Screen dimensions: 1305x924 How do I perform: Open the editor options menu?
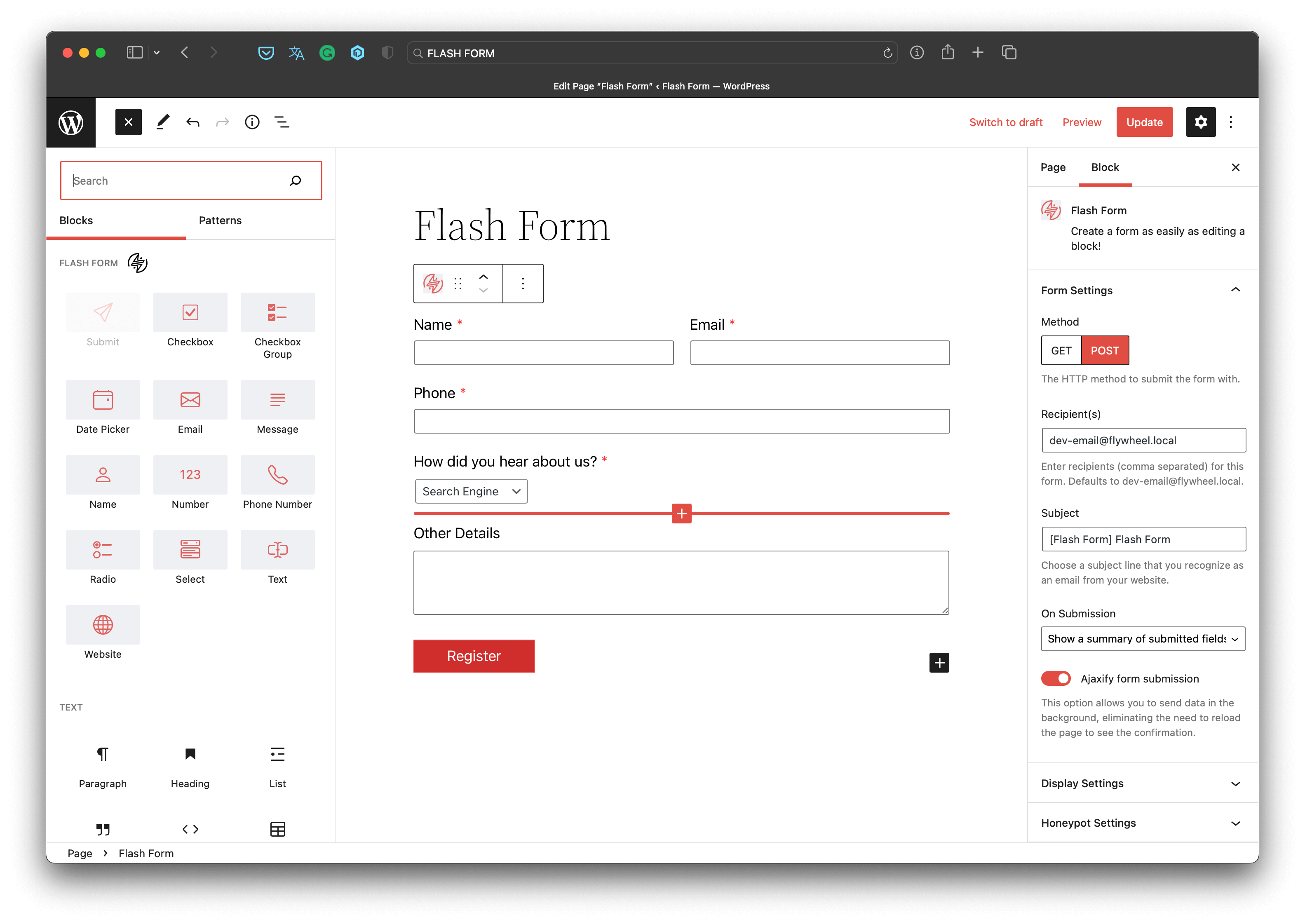coord(1230,122)
